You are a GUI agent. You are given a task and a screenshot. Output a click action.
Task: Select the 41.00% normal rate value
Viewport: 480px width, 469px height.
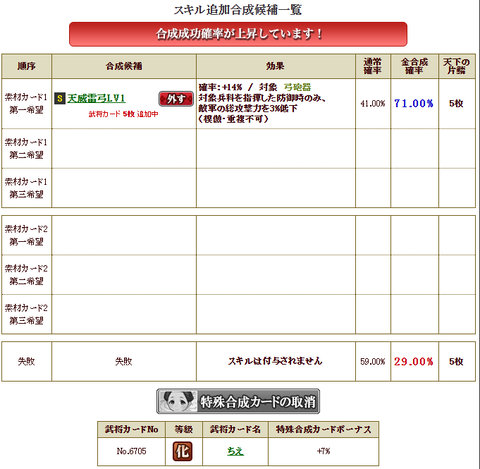pyautogui.click(x=373, y=103)
